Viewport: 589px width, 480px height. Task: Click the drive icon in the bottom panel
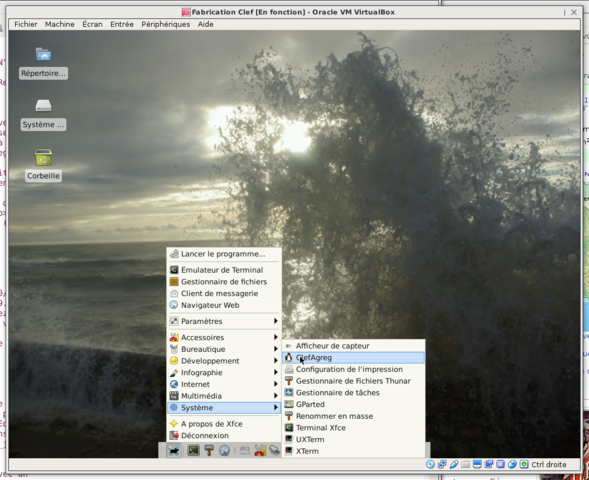(245, 450)
